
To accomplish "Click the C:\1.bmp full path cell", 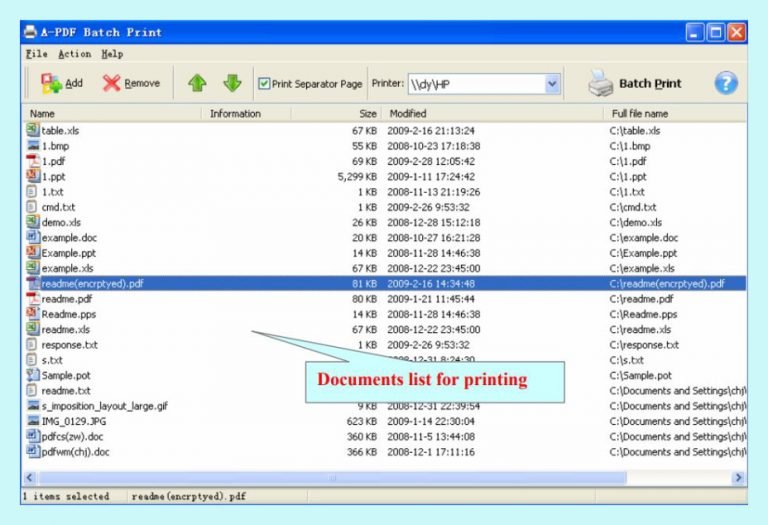I will pyautogui.click(x=630, y=146).
